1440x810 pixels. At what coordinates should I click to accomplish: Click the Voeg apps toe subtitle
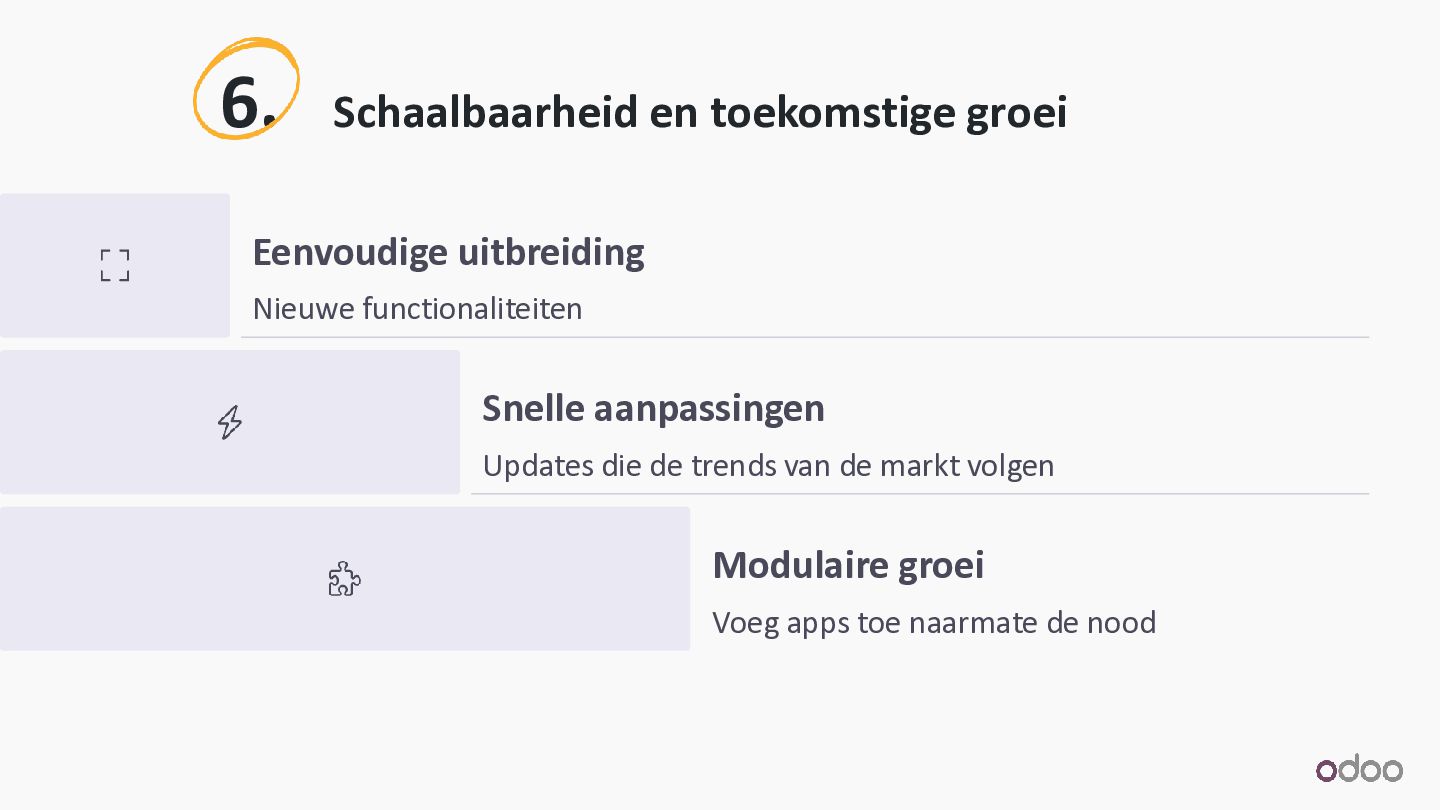934,622
